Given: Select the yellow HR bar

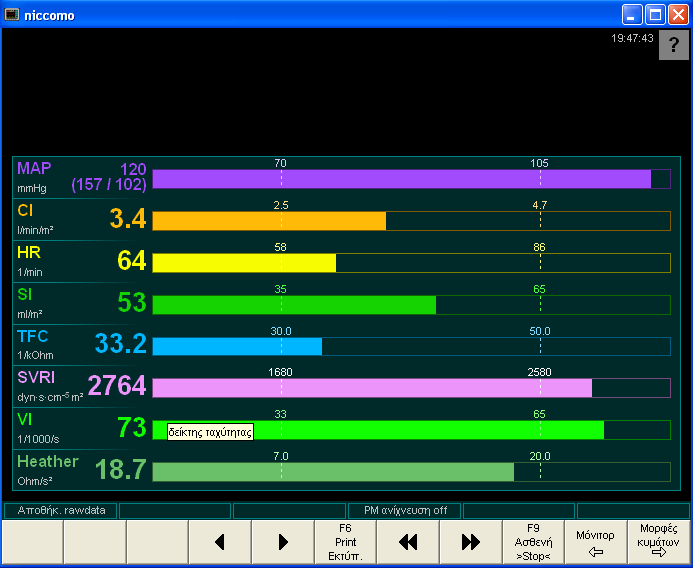Looking at the screenshot, I should tap(411, 263).
